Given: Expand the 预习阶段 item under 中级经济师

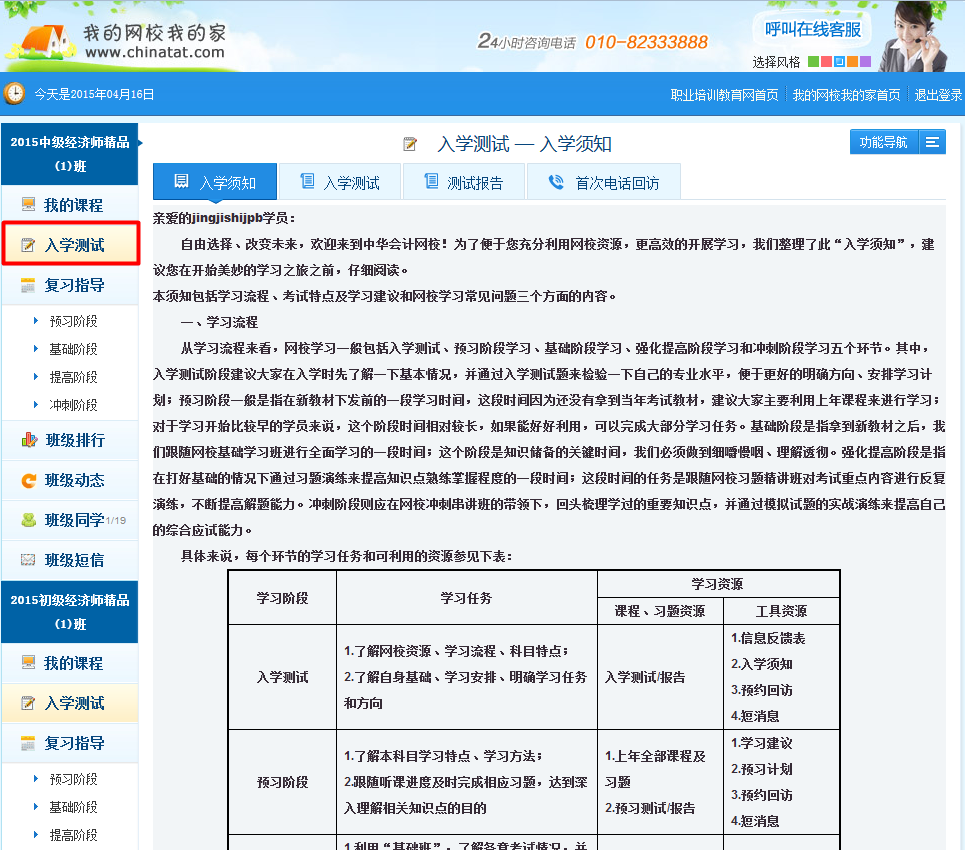Looking at the screenshot, I should (x=73, y=321).
